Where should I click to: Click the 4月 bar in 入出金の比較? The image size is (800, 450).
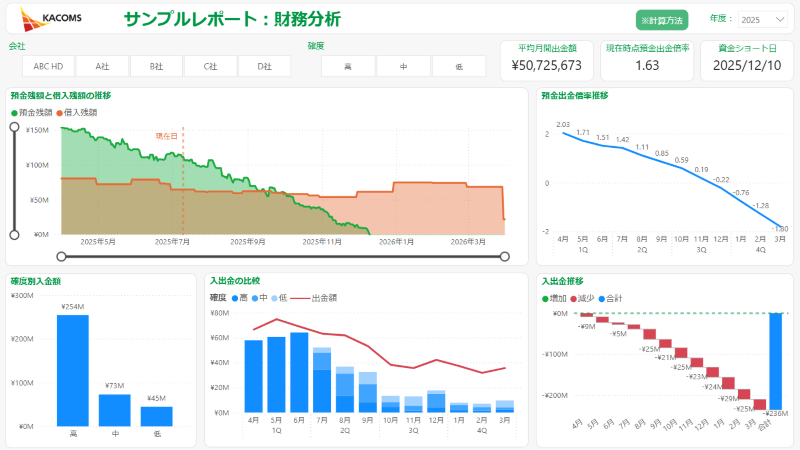[254, 376]
